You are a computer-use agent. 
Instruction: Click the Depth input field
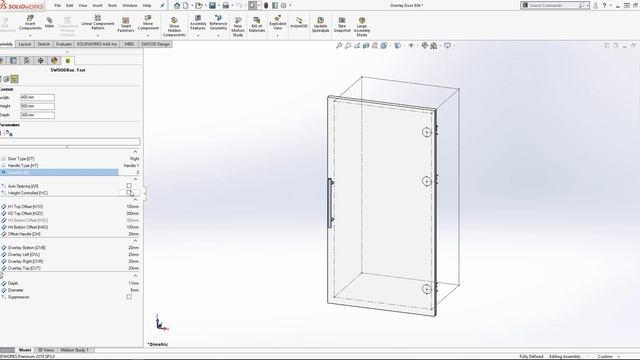point(37,115)
